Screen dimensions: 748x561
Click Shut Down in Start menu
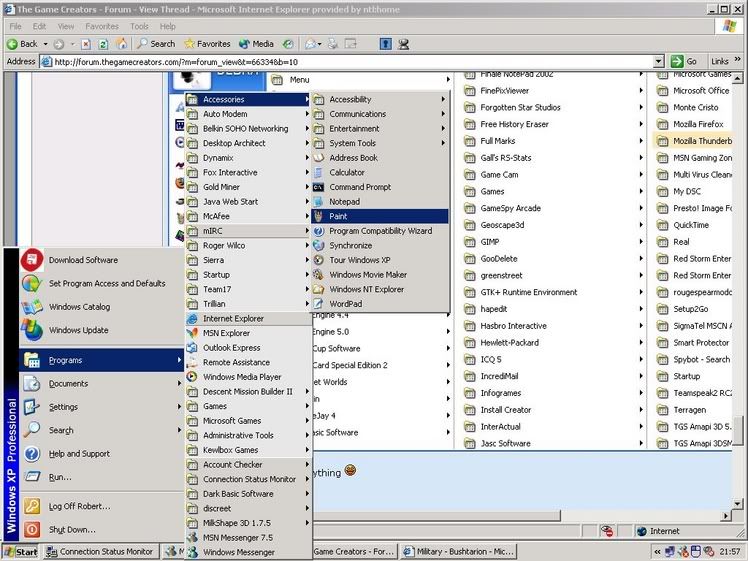102,530
